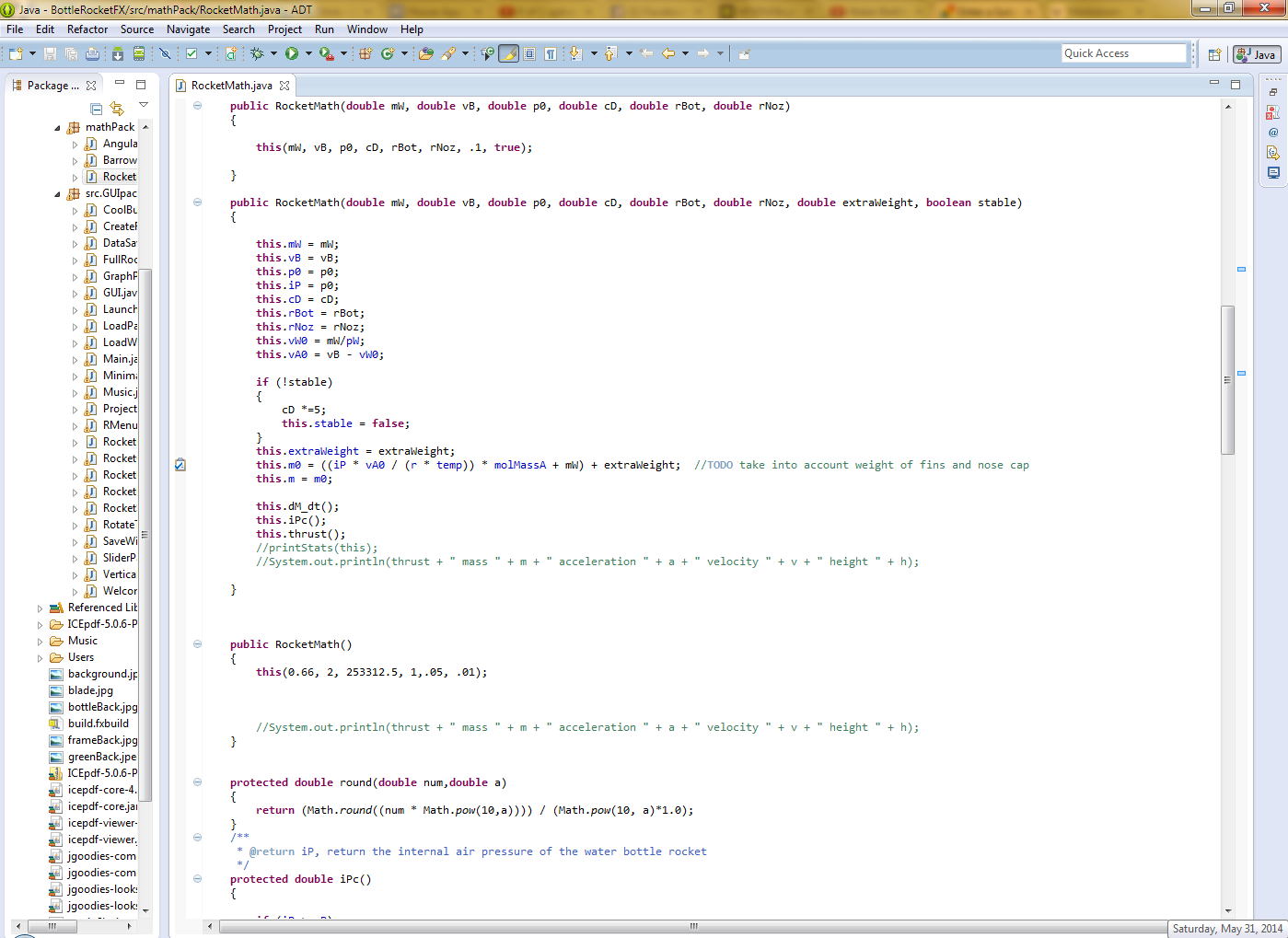Click the Debug bug icon
The height and width of the screenshot is (938, 1288).
point(257,53)
